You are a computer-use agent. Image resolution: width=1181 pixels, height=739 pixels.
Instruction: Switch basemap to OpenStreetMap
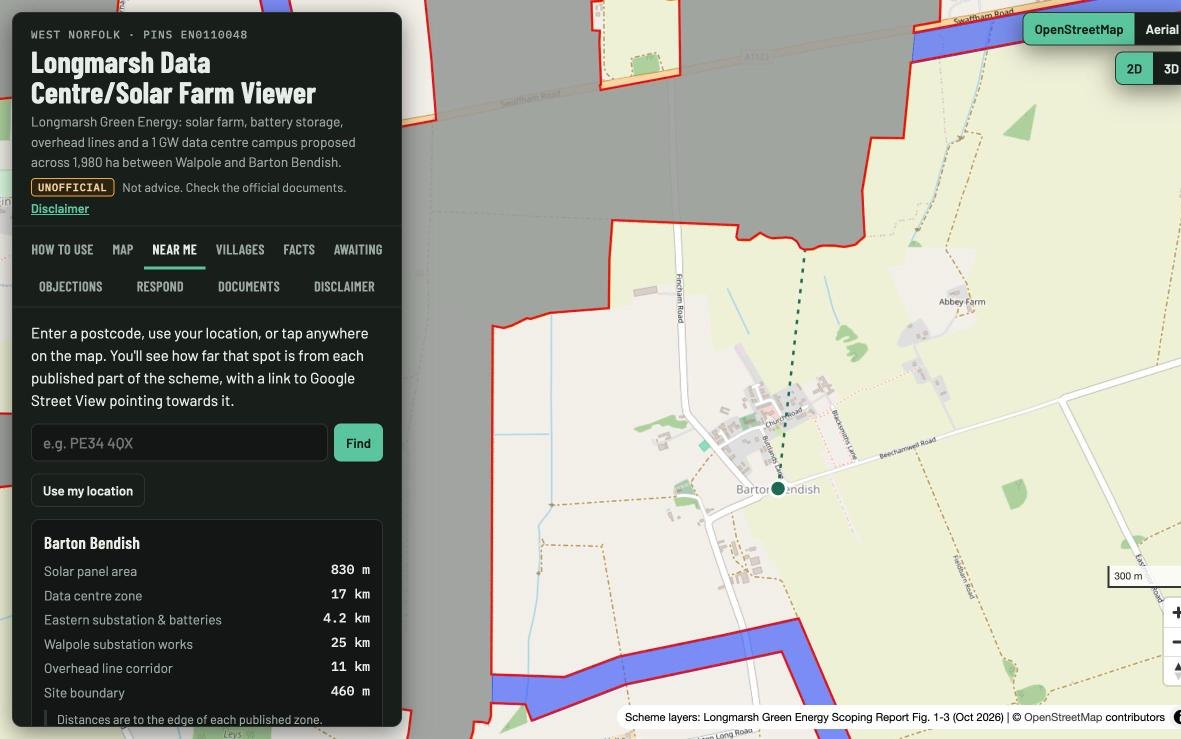point(1079,29)
